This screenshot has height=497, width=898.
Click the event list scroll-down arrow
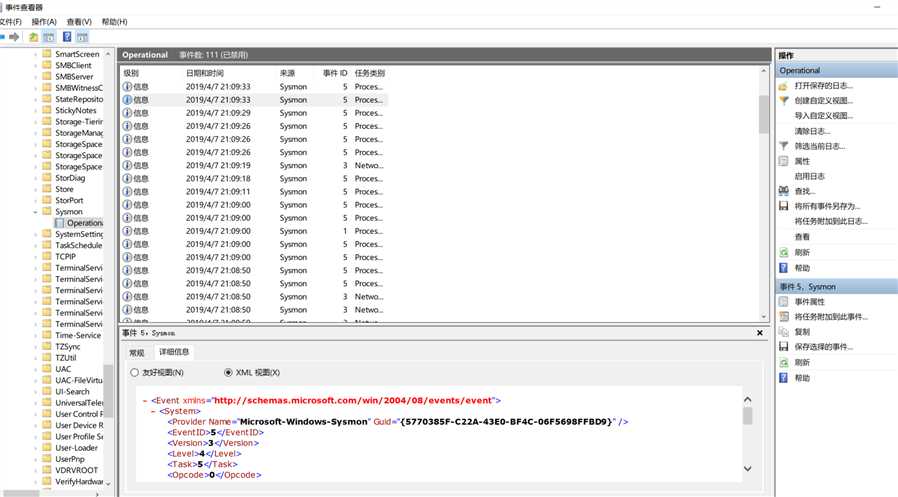pos(763,316)
